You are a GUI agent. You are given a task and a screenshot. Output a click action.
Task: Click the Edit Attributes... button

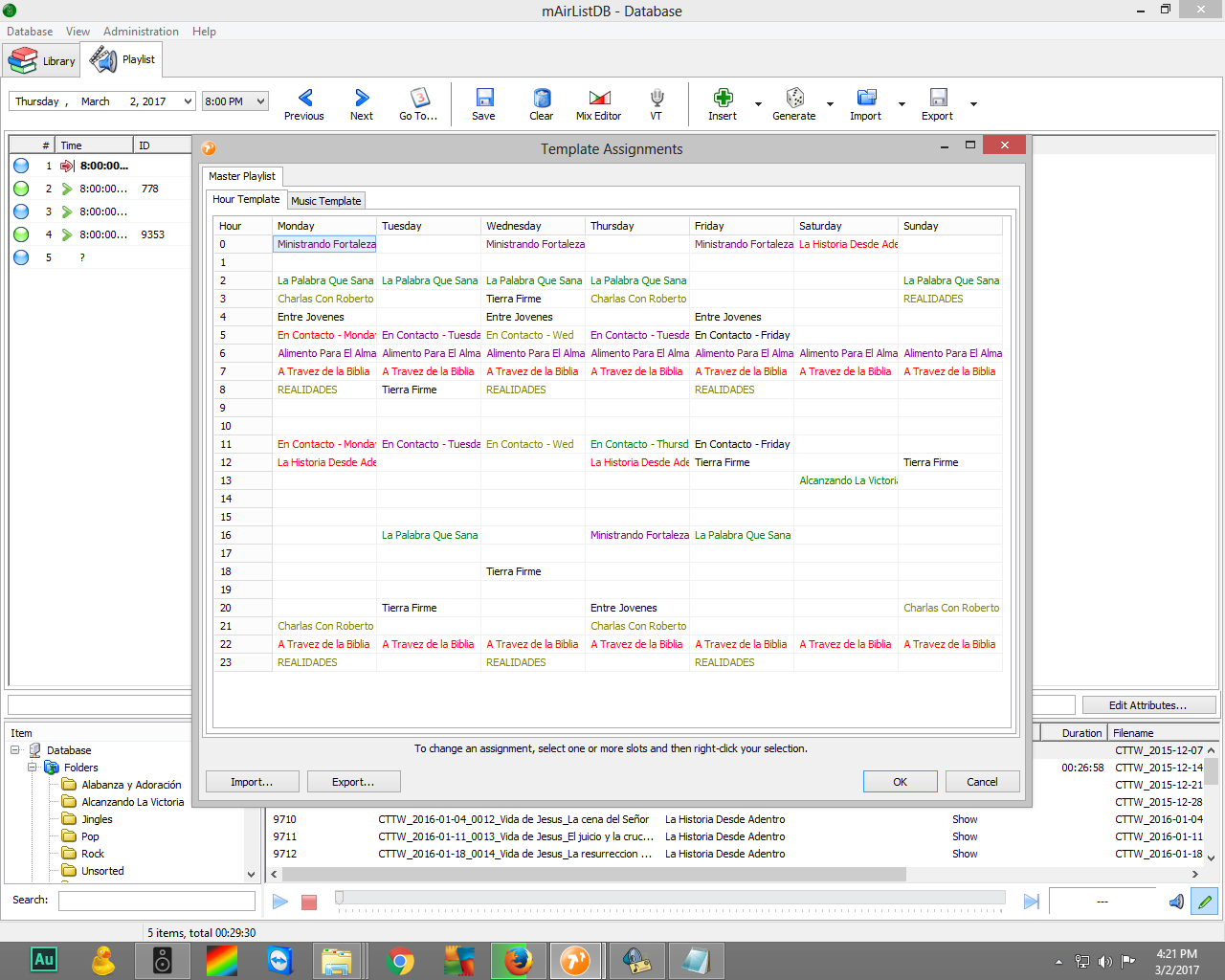[x=1148, y=705]
